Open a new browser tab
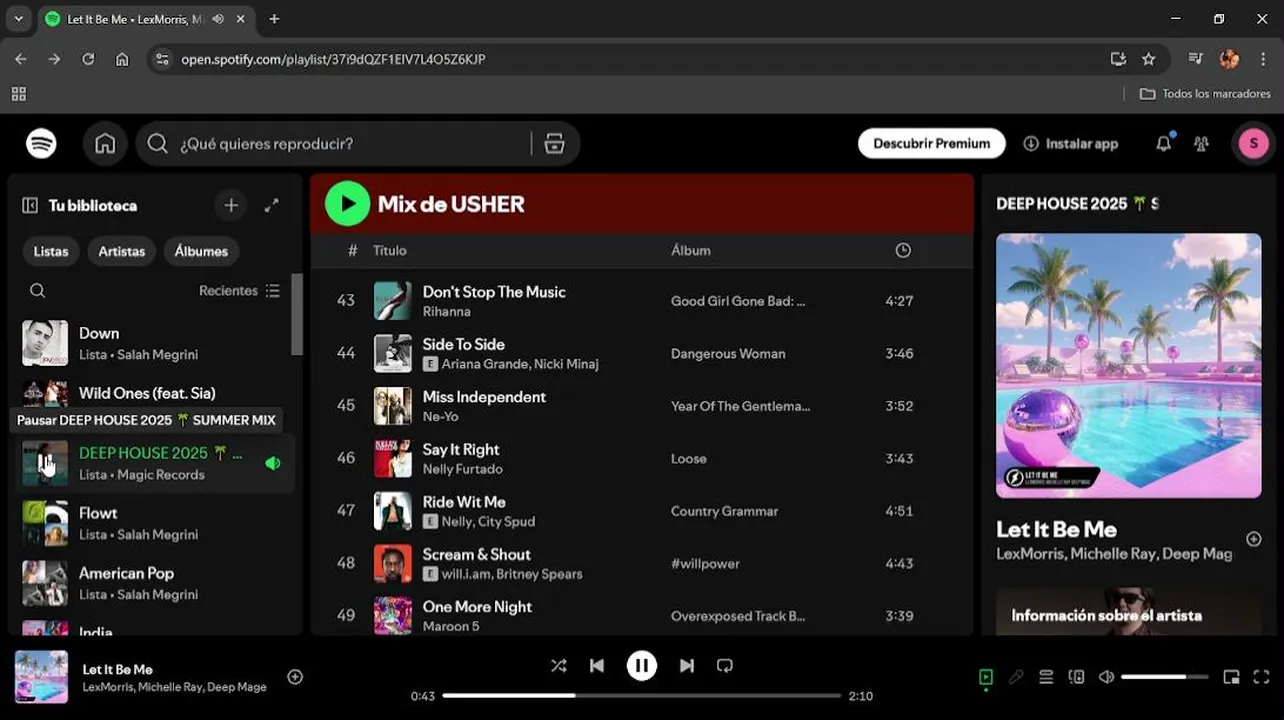 (x=274, y=19)
